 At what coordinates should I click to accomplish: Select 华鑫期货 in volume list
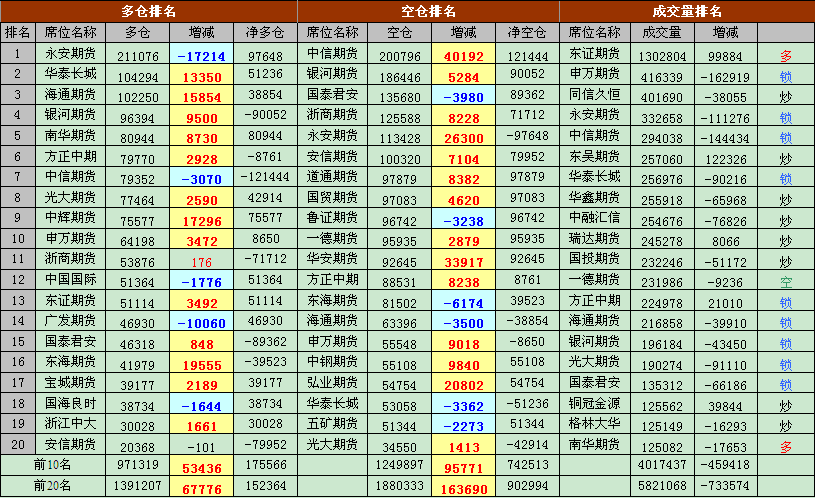click(x=595, y=198)
